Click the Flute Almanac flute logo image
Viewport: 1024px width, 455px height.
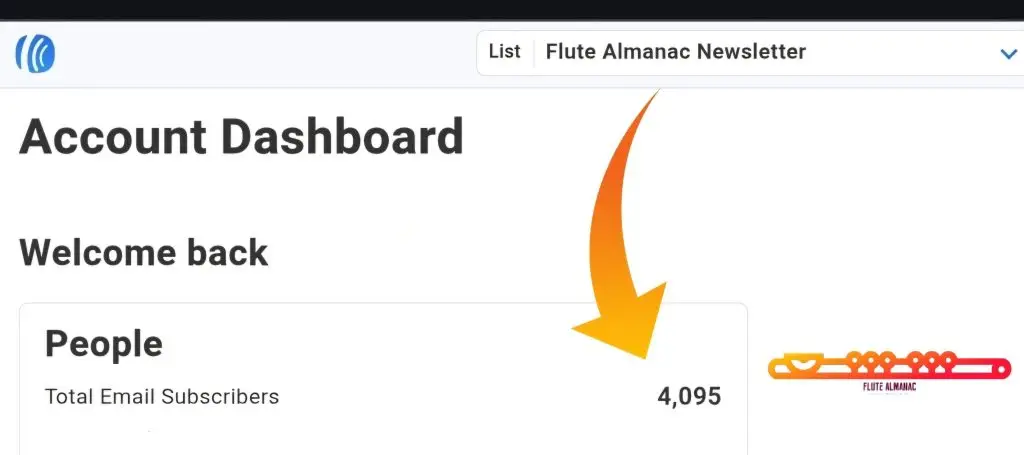point(888,366)
